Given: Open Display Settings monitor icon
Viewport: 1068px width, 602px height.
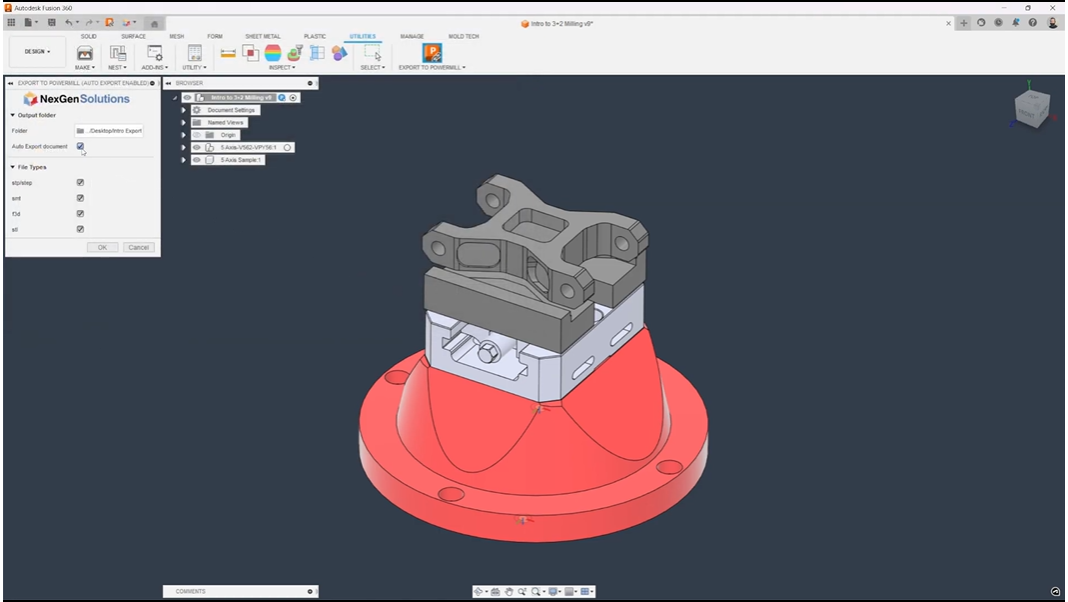Looking at the screenshot, I should tap(552, 592).
